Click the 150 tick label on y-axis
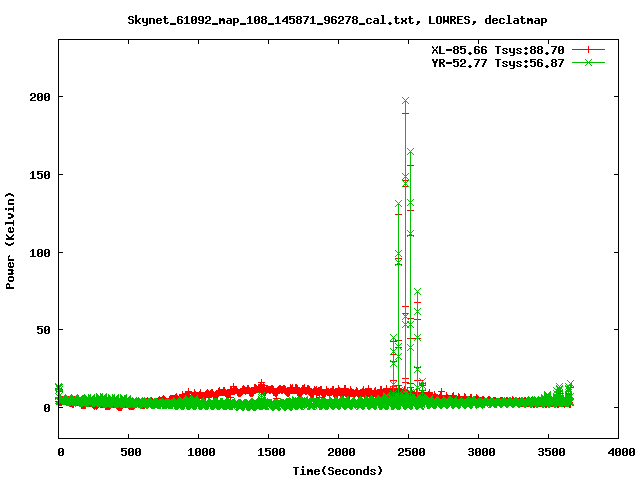The width and height of the screenshot is (640, 480). coord(38,175)
